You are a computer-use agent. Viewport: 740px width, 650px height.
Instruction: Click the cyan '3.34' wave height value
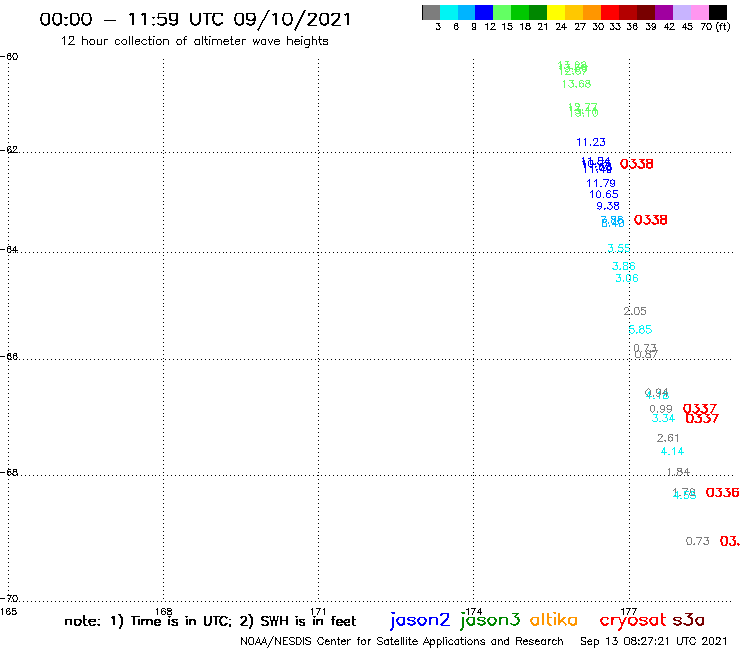pyautogui.click(x=664, y=418)
